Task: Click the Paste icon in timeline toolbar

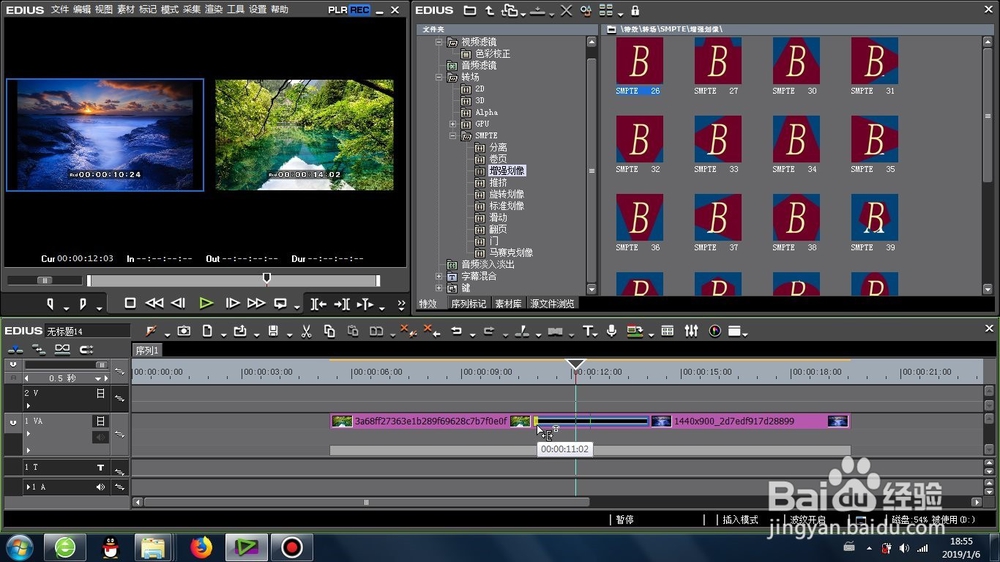Action: [353, 331]
